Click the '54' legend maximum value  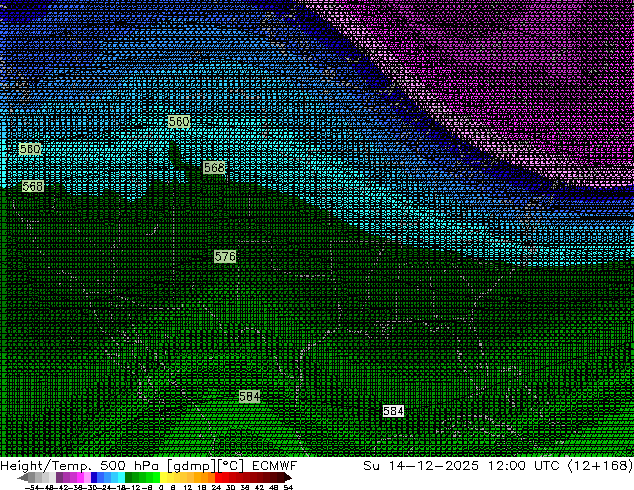pyautogui.click(x=288, y=488)
